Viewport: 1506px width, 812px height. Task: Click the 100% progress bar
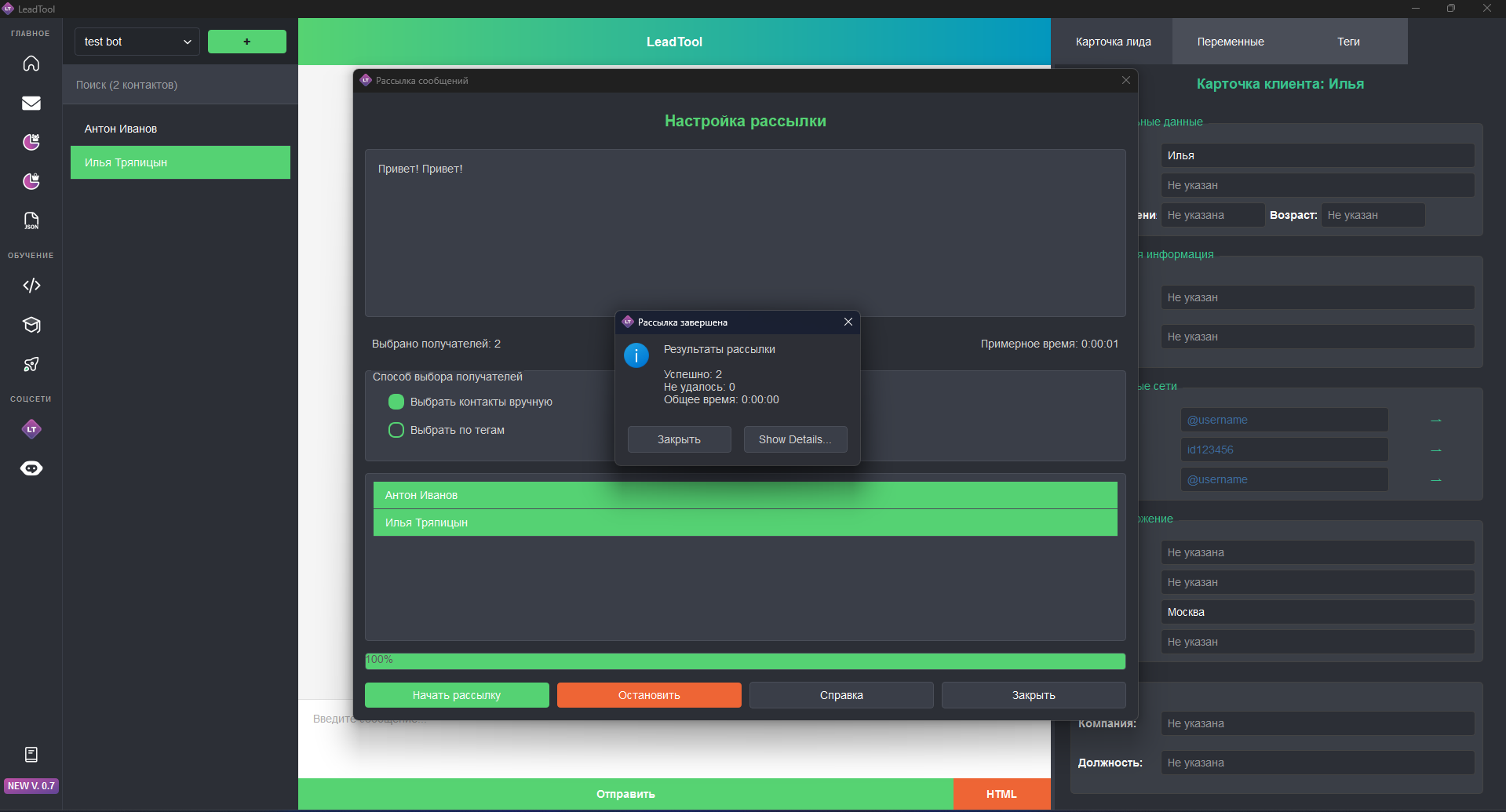pyautogui.click(x=746, y=661)
